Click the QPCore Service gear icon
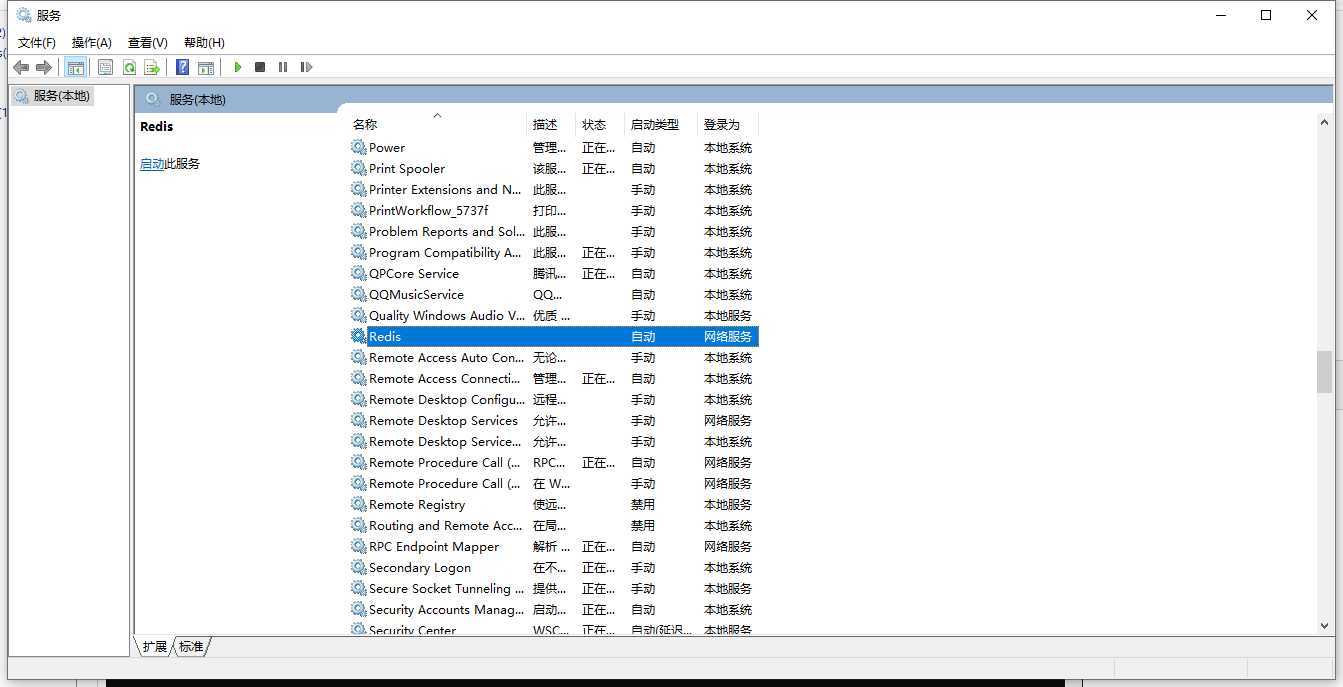The width and height of the screenshot is (1343, 687). tap(358, 273)
